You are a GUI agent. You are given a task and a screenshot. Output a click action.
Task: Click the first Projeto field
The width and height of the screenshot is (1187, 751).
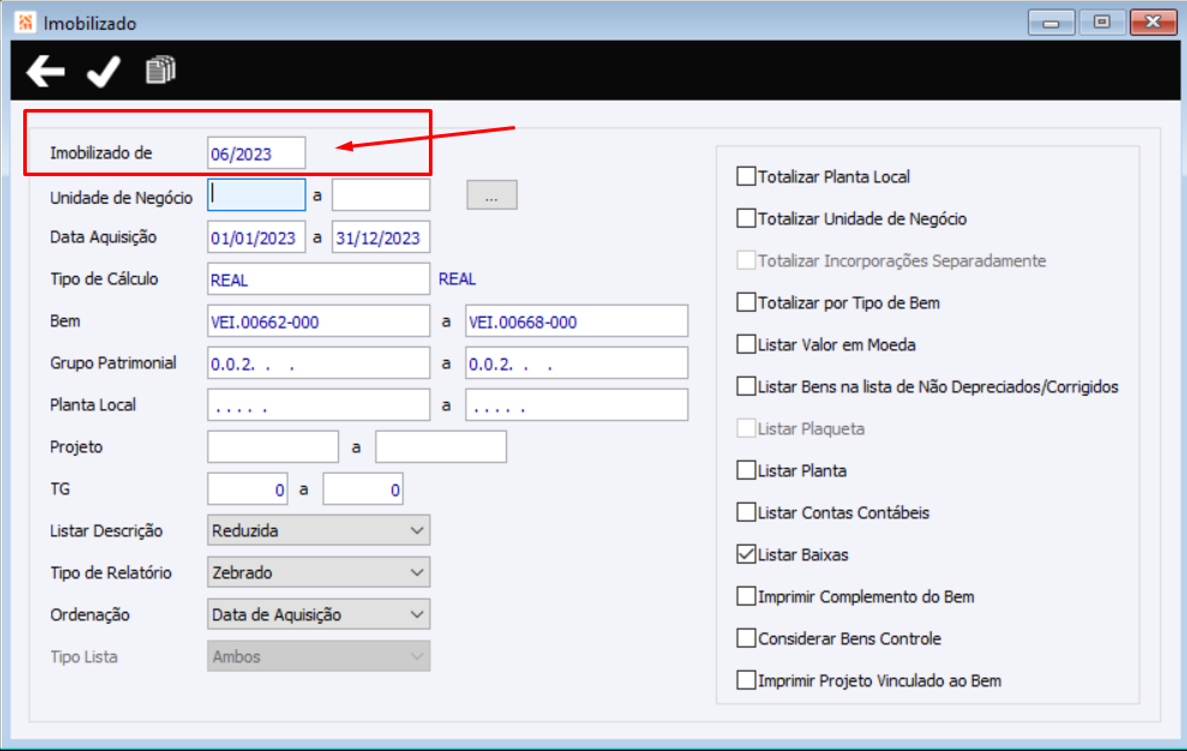coord(273,447)
